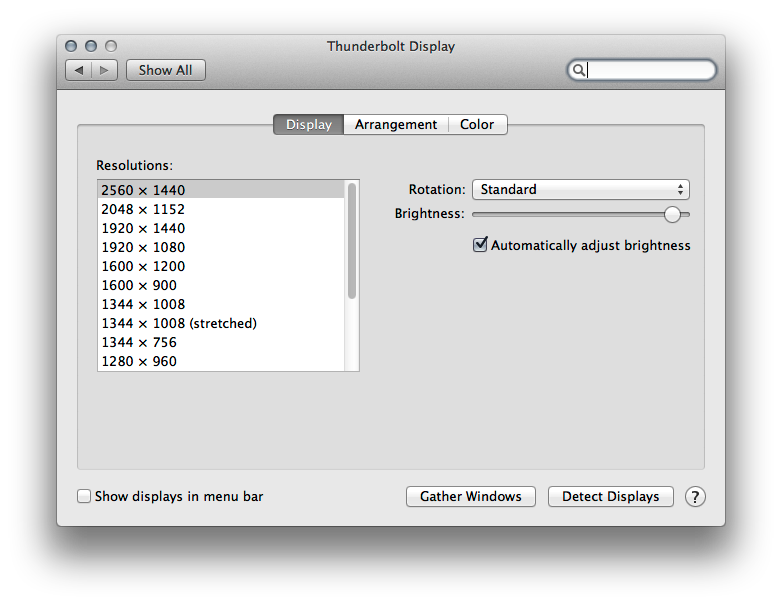The width and height of the screenshot is (782, 605).
Task: Select 1344 × 1008 (stretched) resolution
Action: pyautogui.click(x=221, y=323)
